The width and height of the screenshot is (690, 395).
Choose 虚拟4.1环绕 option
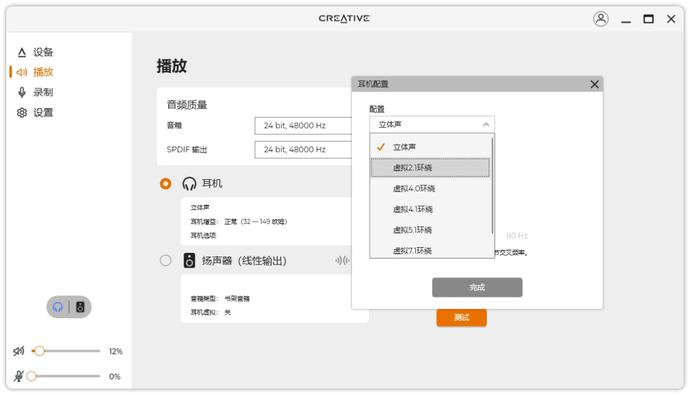pyautogui.click(x=430, y=209)
